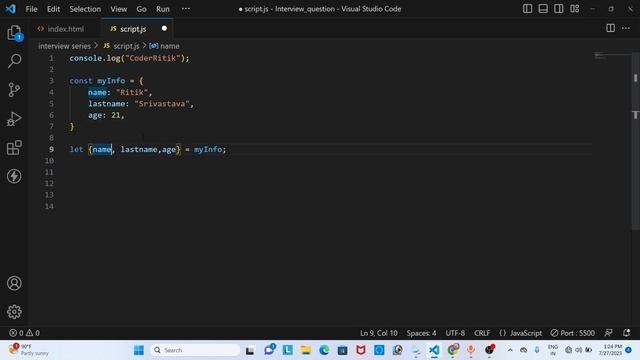Viewport: 640px width, 360px height.
Task: Open the Thunder Client lightning icon
Action: coord(14,176)
